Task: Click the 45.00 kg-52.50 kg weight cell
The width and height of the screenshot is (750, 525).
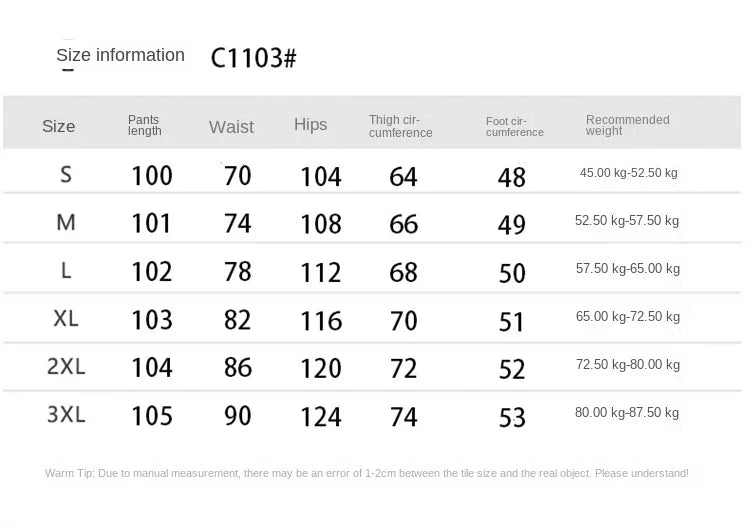Action: (629, 173)
